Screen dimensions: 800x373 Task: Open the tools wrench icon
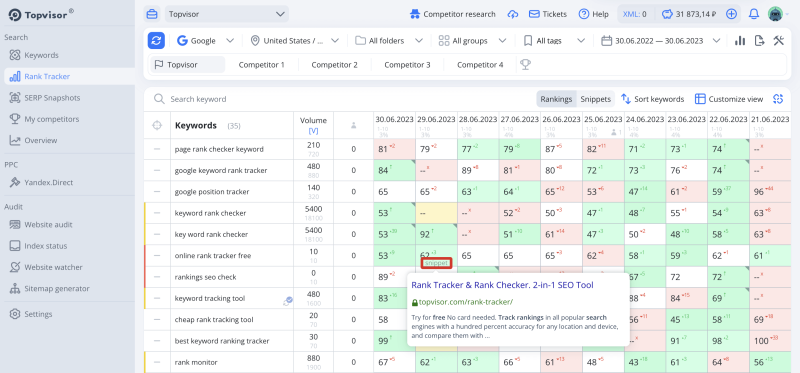pyautogui.click(x=779, y=41)
